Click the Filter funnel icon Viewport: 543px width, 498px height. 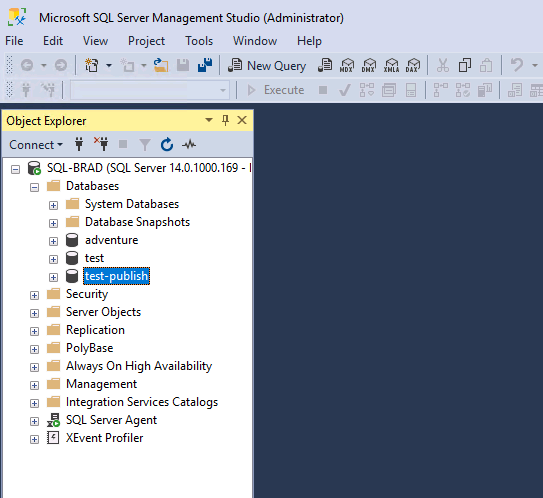pyautogui.click(x=145, y=145)
